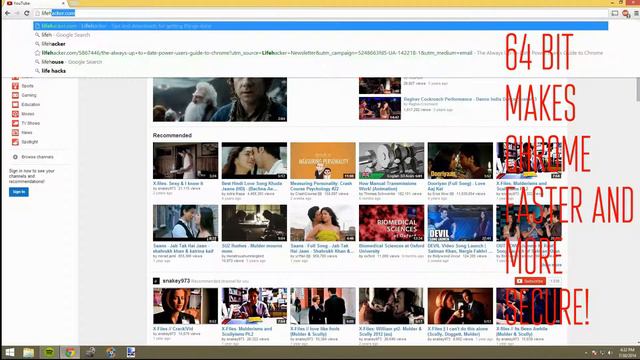The image size is (640, 360).
Task: Click the Chrome icon on the taskbar
Action: (70, 352)
